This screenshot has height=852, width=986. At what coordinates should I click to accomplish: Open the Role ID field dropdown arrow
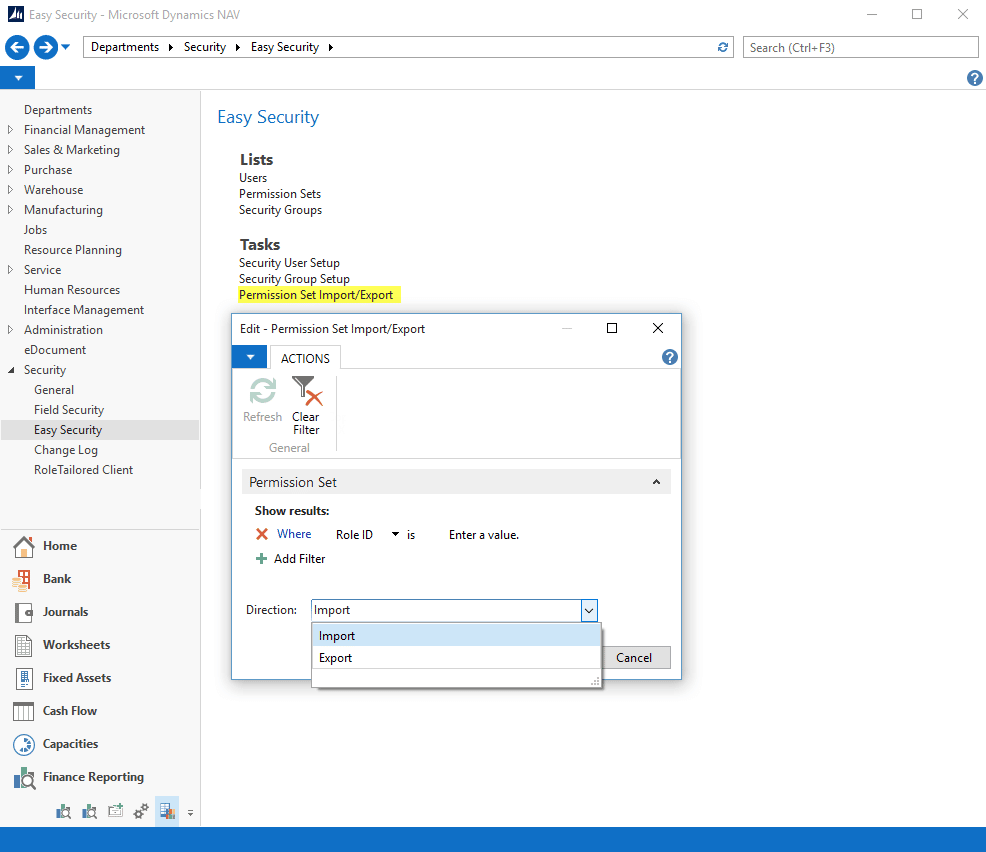click(396, 534)
